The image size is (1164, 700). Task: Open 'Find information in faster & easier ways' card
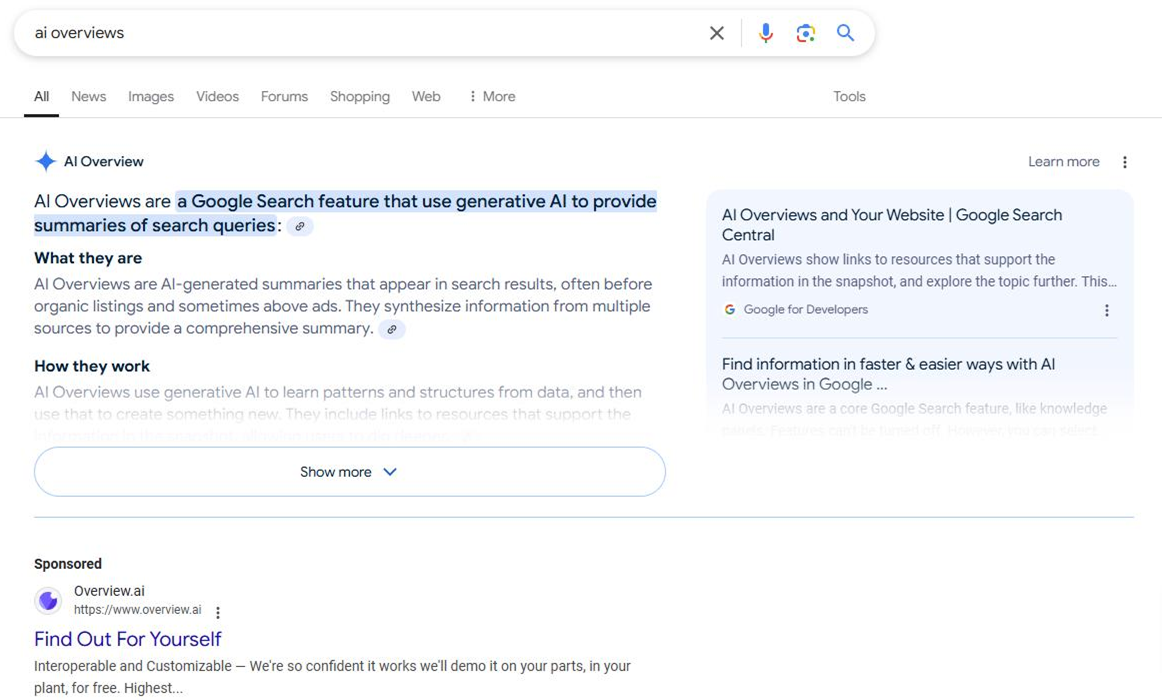coord(888,374)
